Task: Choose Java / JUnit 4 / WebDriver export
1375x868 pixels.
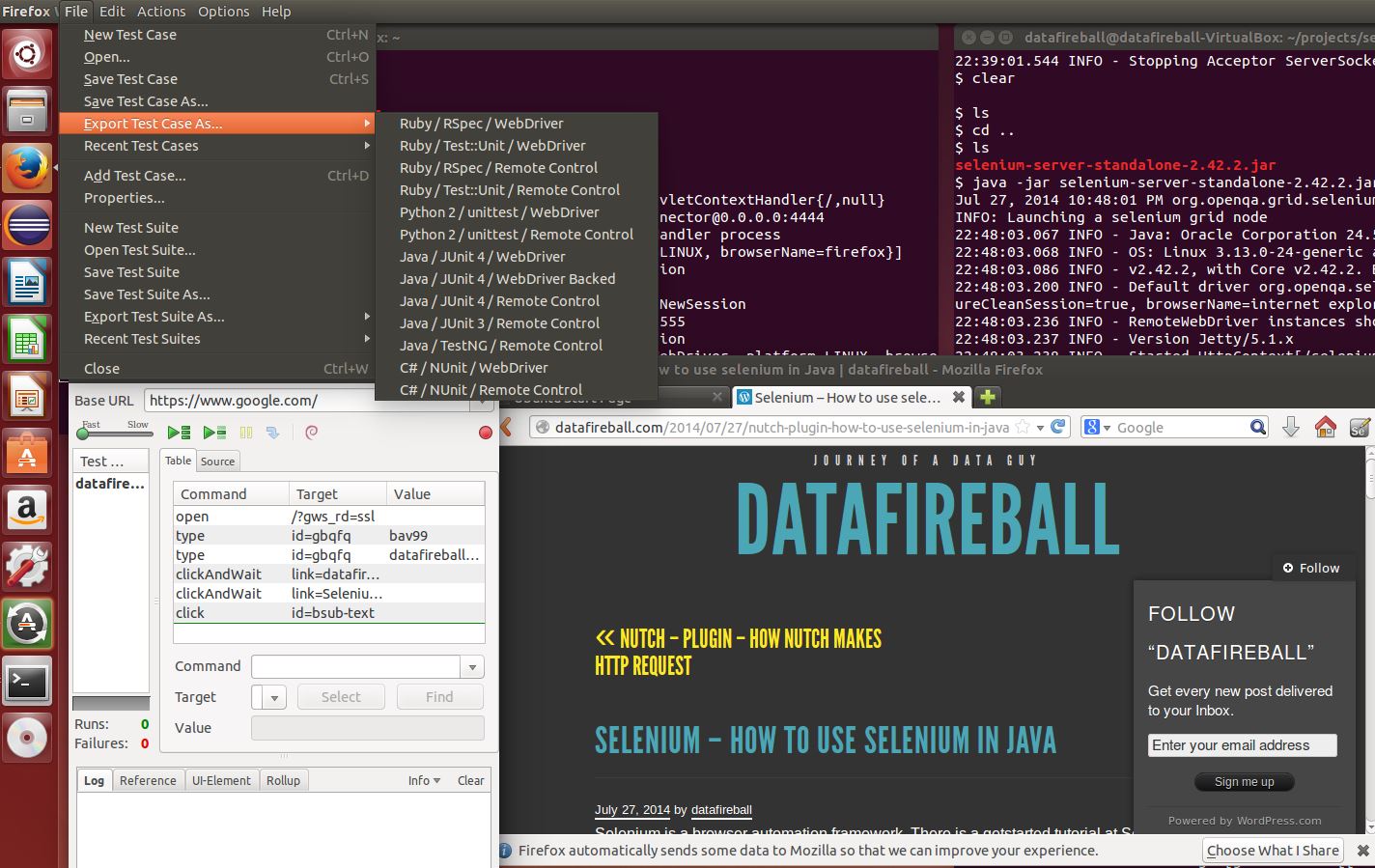Action: coord(483,257)
